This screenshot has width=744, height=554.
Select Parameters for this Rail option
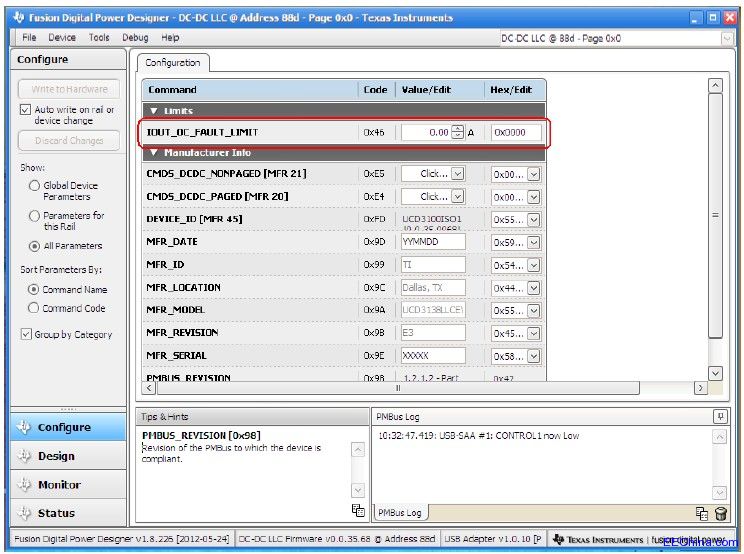point(34,216)
